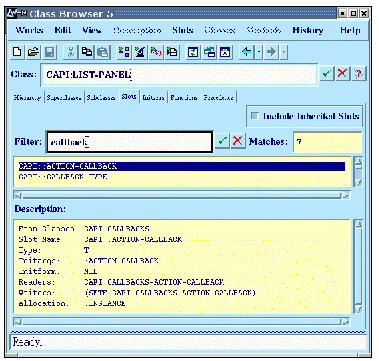379x361 pixels.
Task: Open the View menu
Action: pos(92,30)
